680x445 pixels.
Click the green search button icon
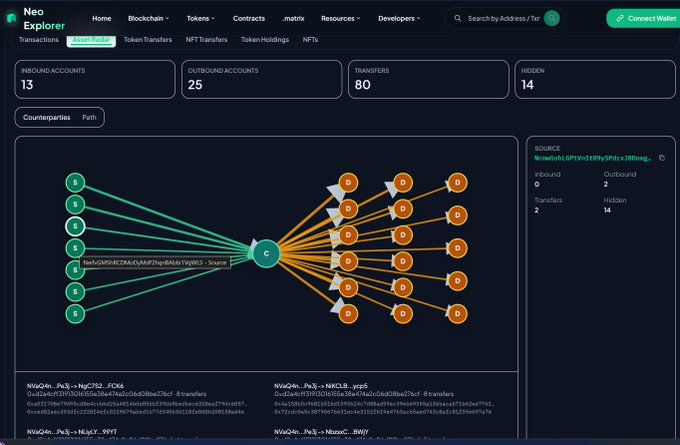[552, 18]
